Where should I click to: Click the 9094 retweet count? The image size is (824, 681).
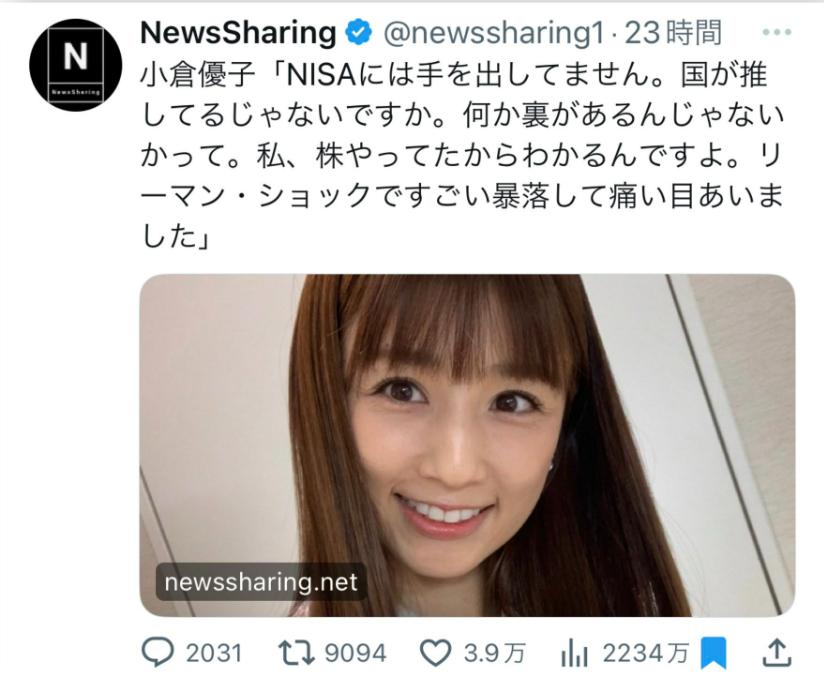pos(355,653)
